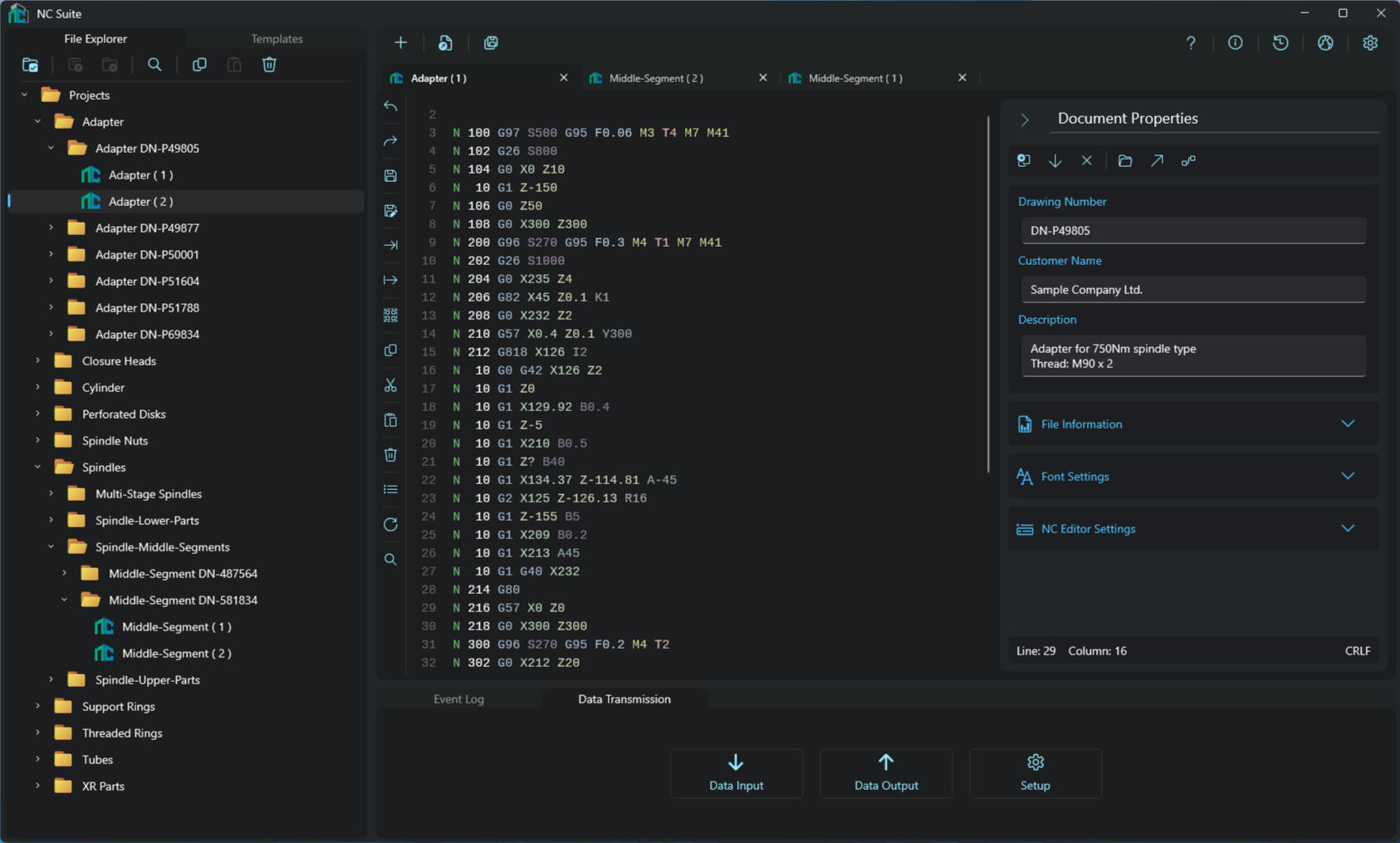Click the save icon in editor toolbar

coord(390,176)
